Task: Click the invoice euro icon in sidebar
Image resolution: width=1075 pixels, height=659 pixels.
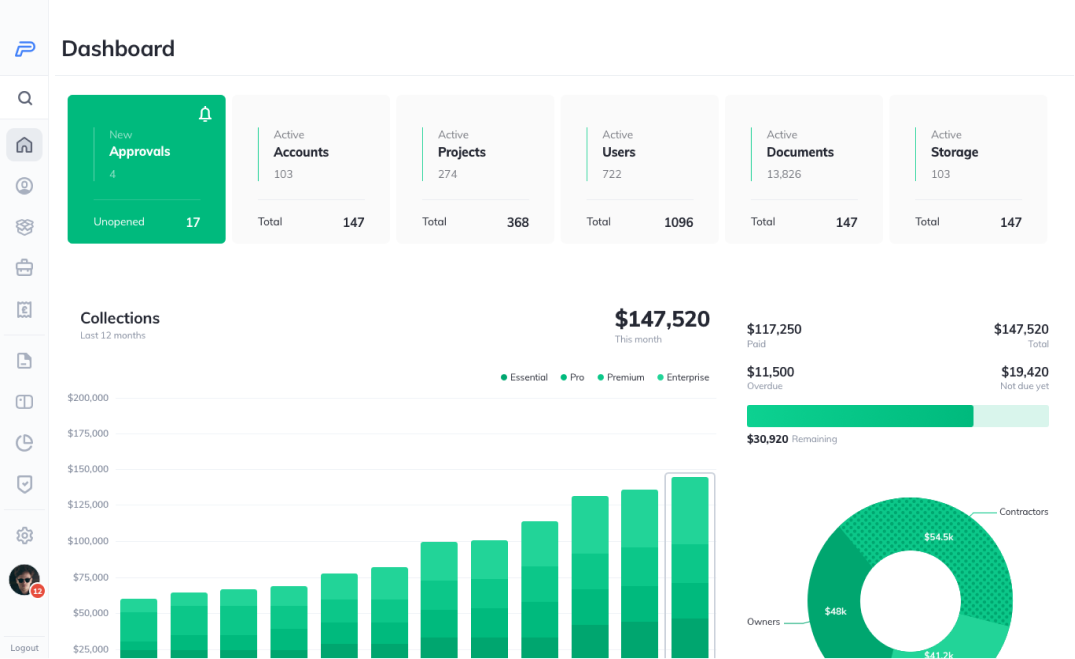Action: click(25, 310)
